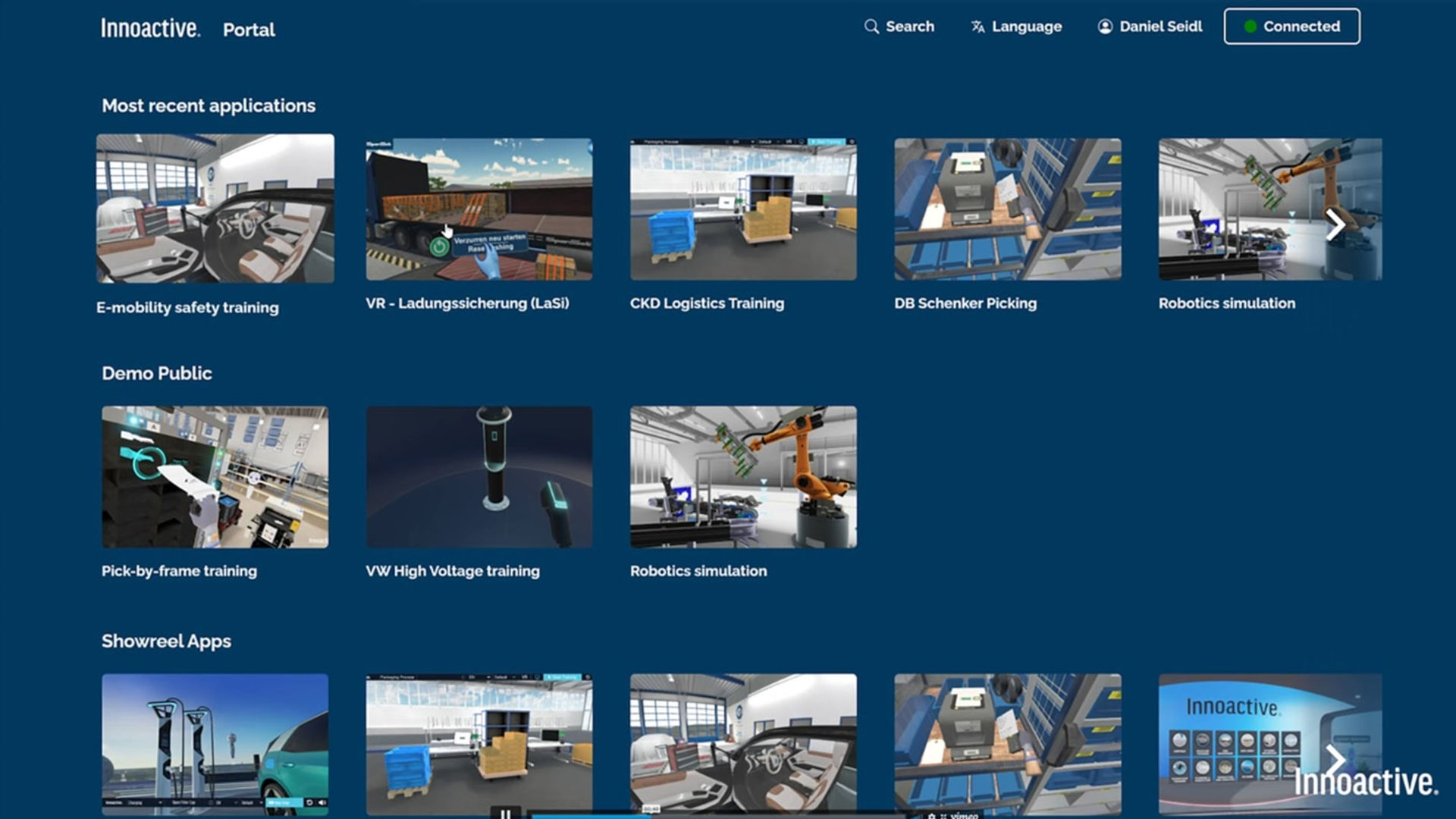Image resolution: width=1456 pixels, height=819 pixels.
Task: Click the 'E-mobility safety training' title
Action: coord(187,307)
